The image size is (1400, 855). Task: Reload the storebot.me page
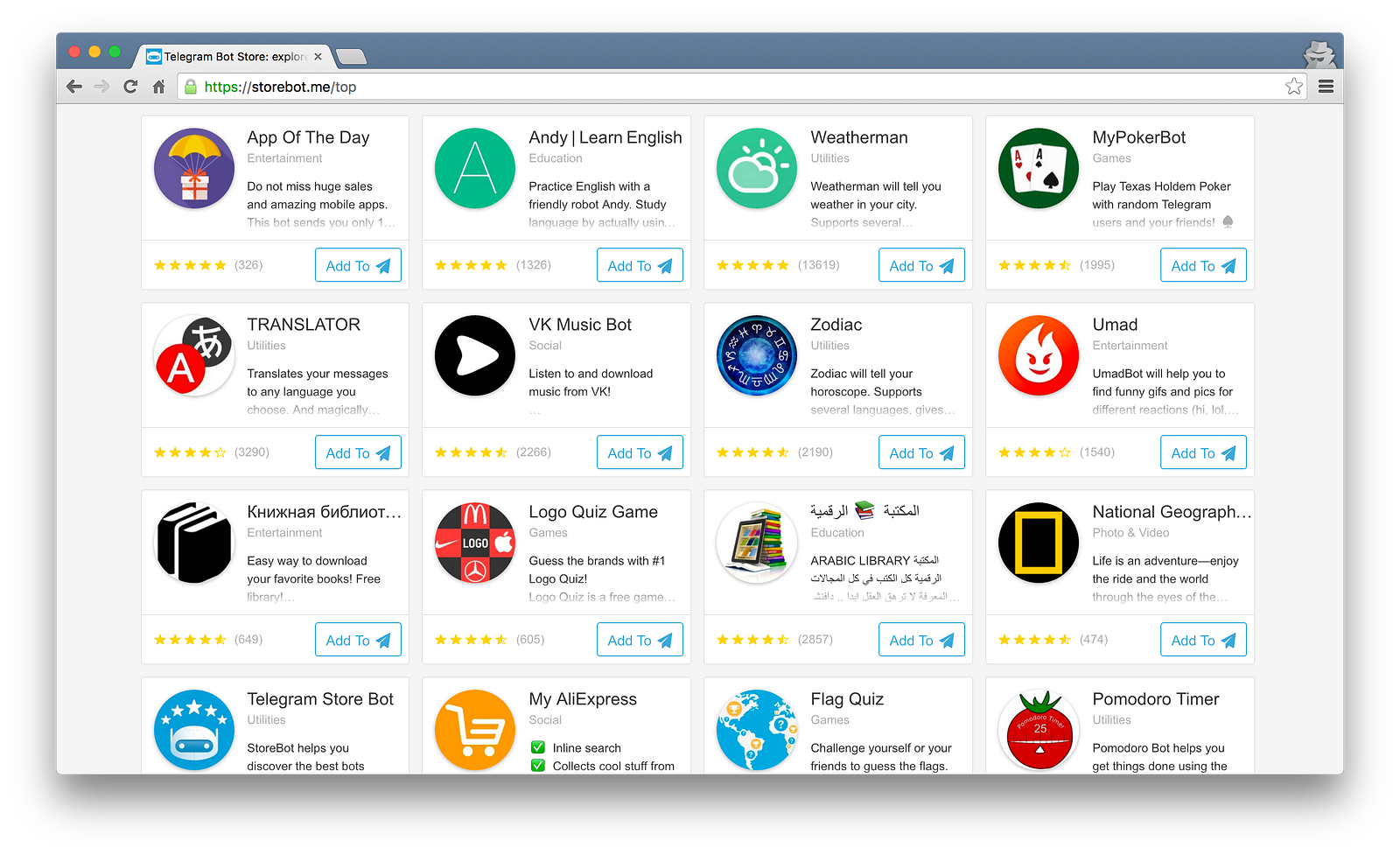(x=130, y=87)
